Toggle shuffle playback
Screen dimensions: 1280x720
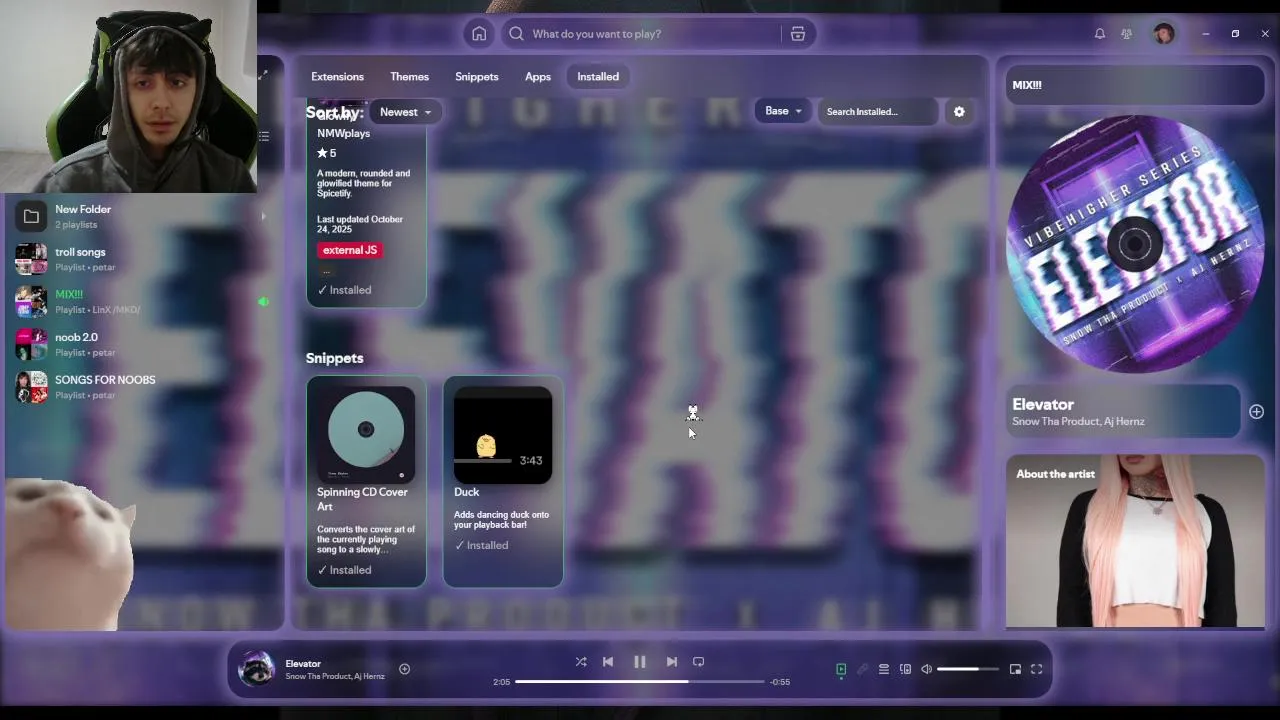581,662
